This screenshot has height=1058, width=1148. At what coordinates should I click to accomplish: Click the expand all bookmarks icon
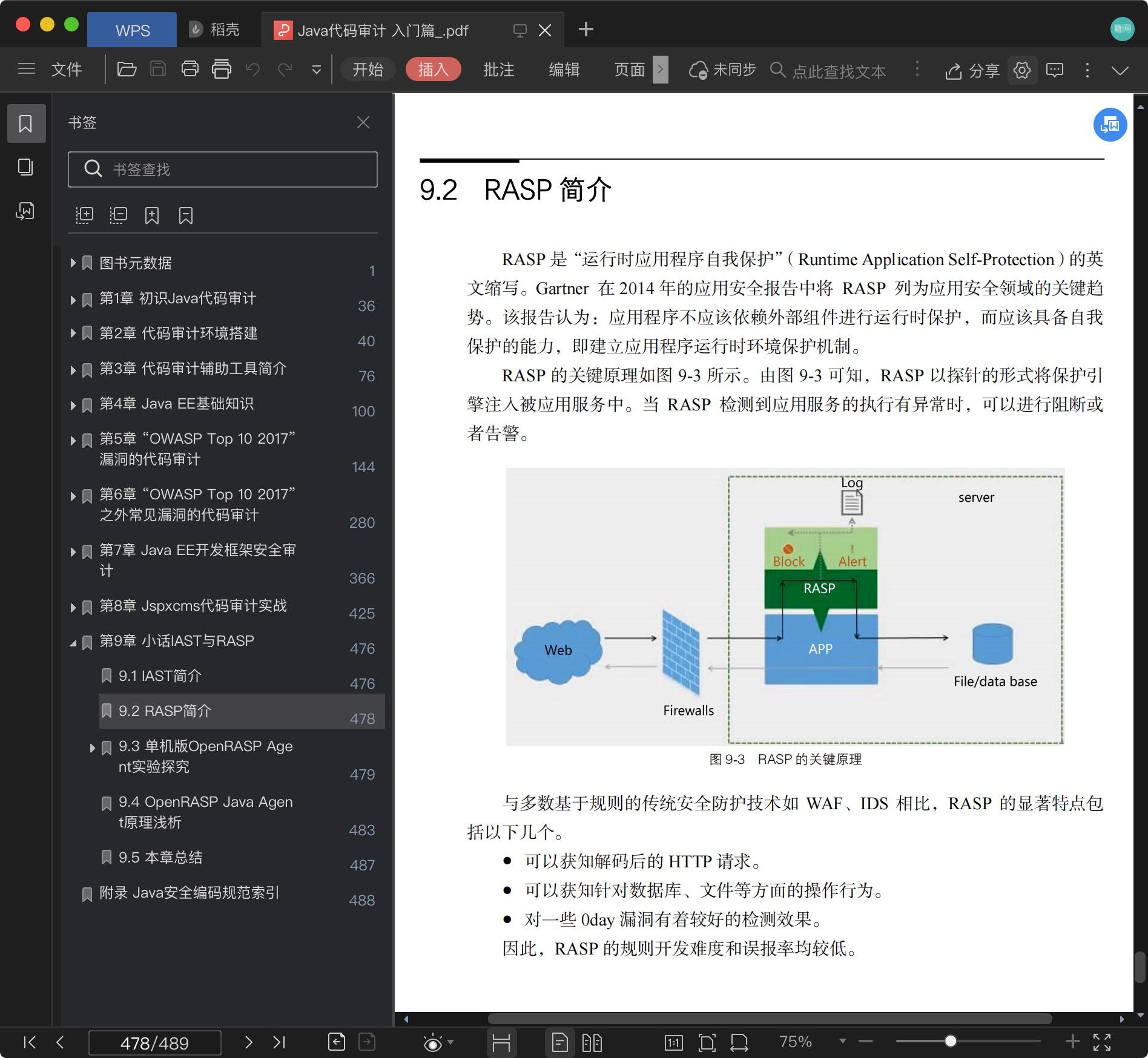84,215
